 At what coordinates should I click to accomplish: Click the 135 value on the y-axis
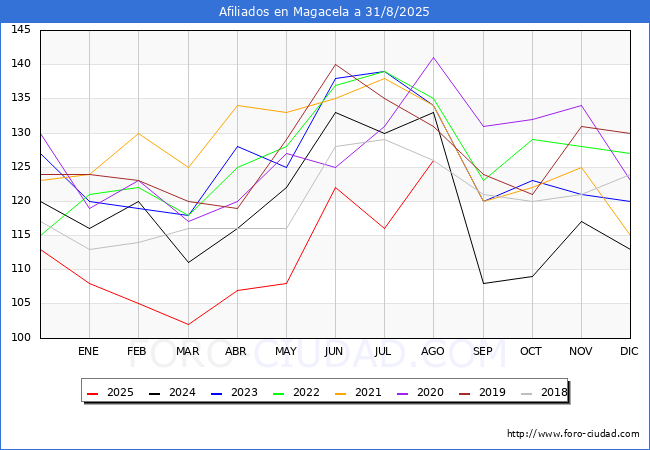[x=21, y=98]
